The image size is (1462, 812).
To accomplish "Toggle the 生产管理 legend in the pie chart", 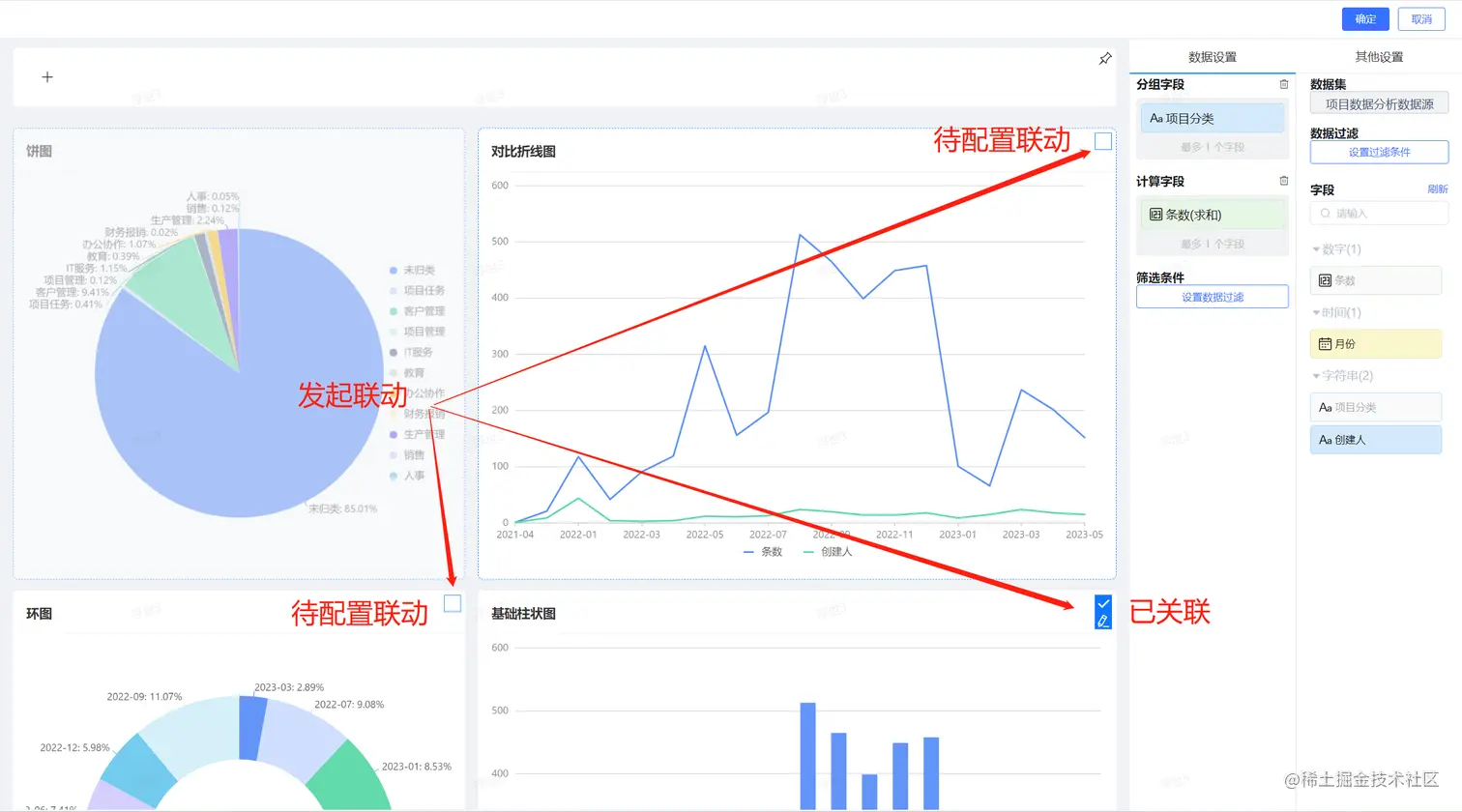I will (x=418, y=434).
